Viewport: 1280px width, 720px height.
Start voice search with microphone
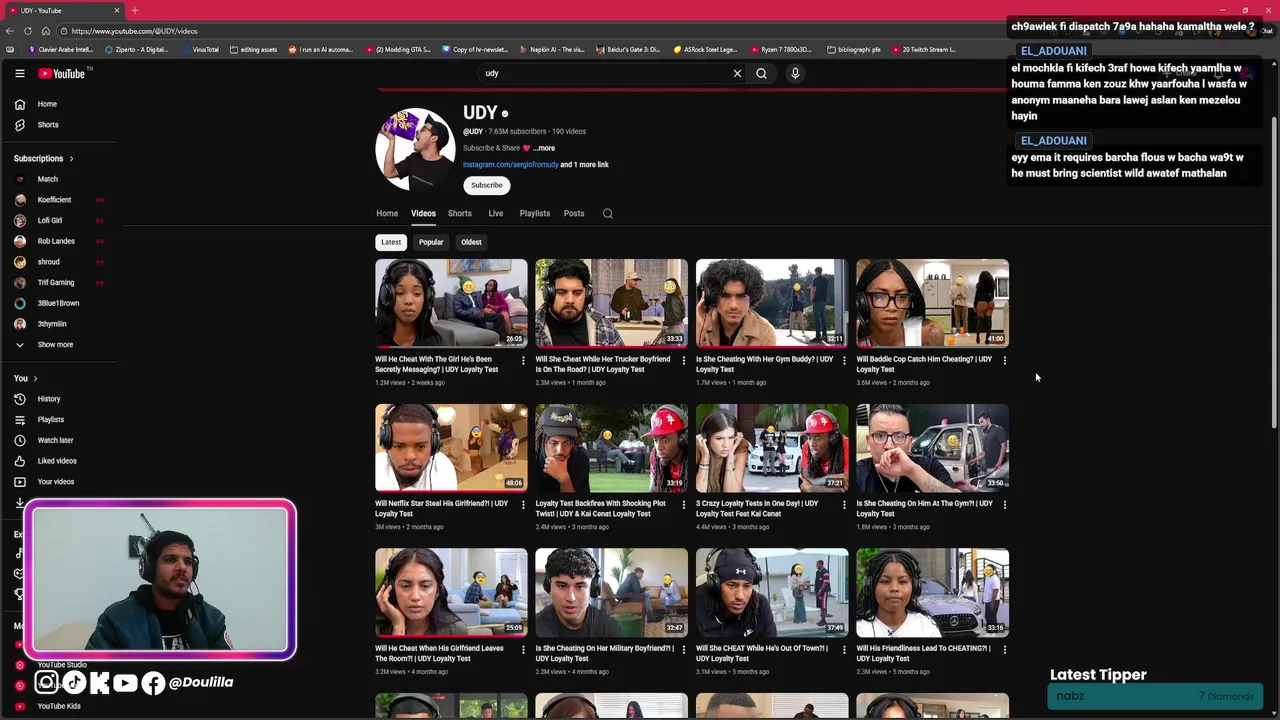pos(795,73)
